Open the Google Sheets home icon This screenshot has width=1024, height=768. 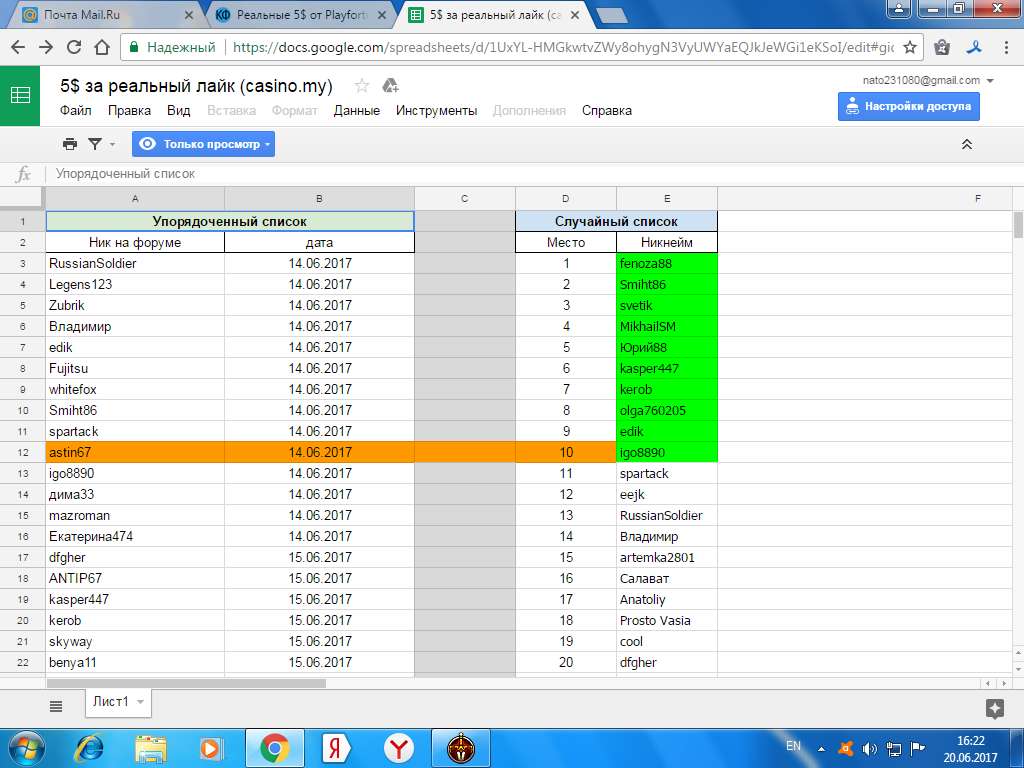(20, 96)
